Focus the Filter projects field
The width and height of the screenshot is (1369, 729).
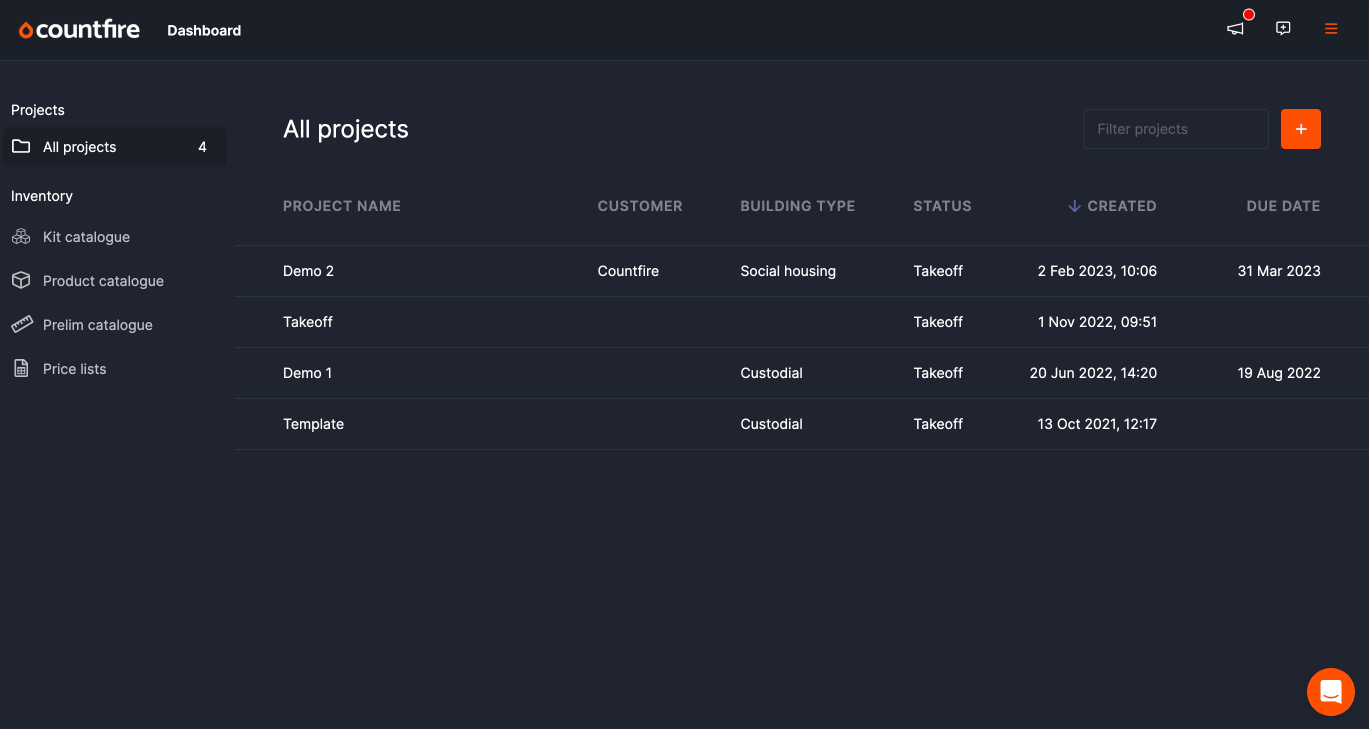[1176, 129]
